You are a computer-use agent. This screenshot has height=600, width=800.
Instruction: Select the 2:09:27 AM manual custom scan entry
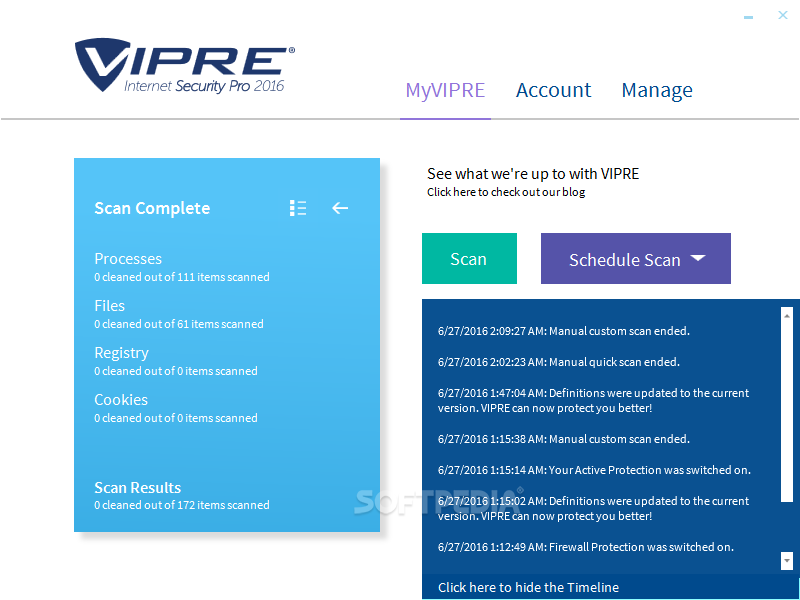564,331
